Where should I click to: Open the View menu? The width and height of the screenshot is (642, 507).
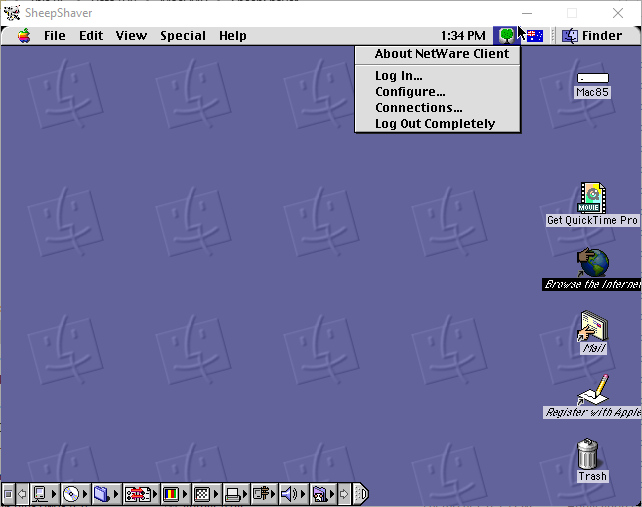[131, 36]
